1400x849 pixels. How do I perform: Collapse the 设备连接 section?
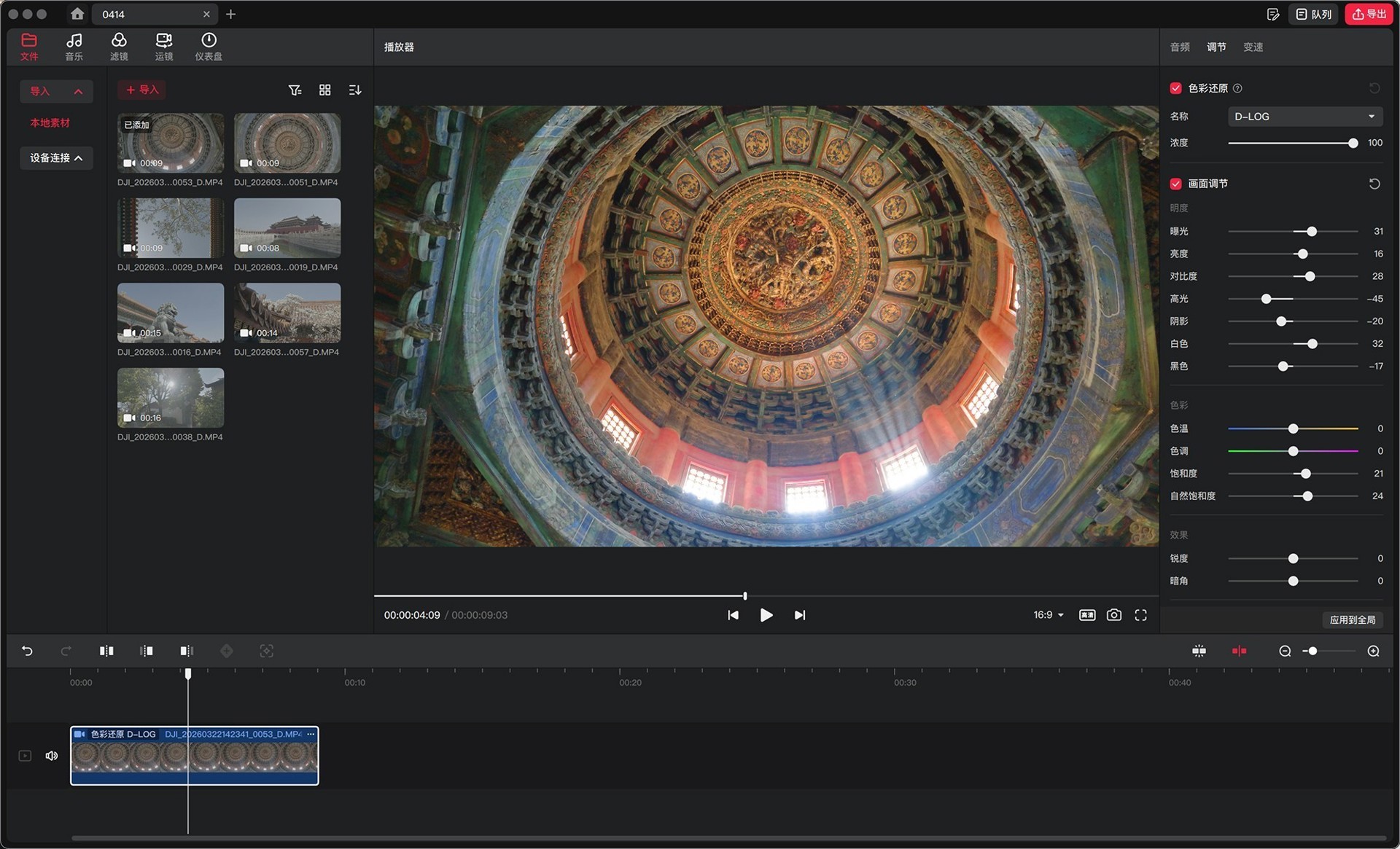(56, 157)
